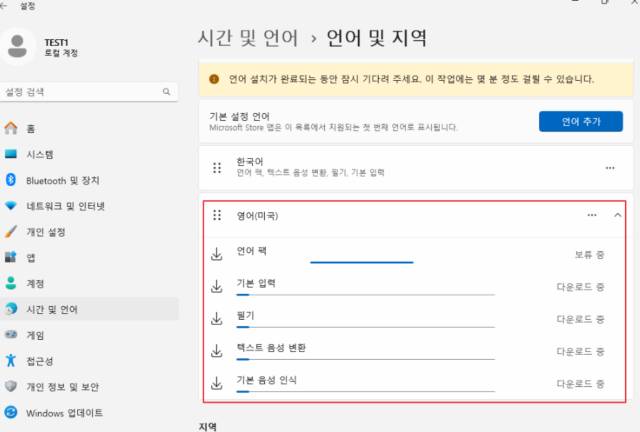Select 홈 in the sidebar
640x432 pixels.
[30, 128]
